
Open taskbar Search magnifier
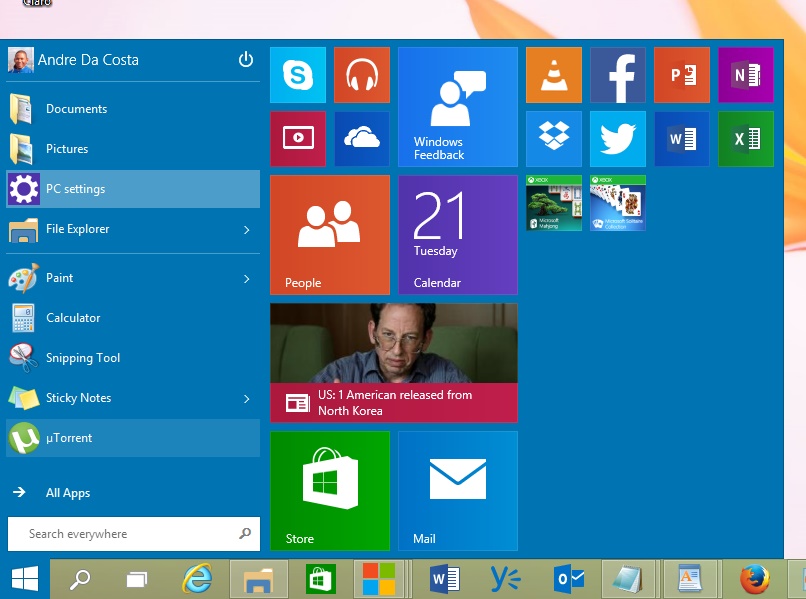pos(80,579)
